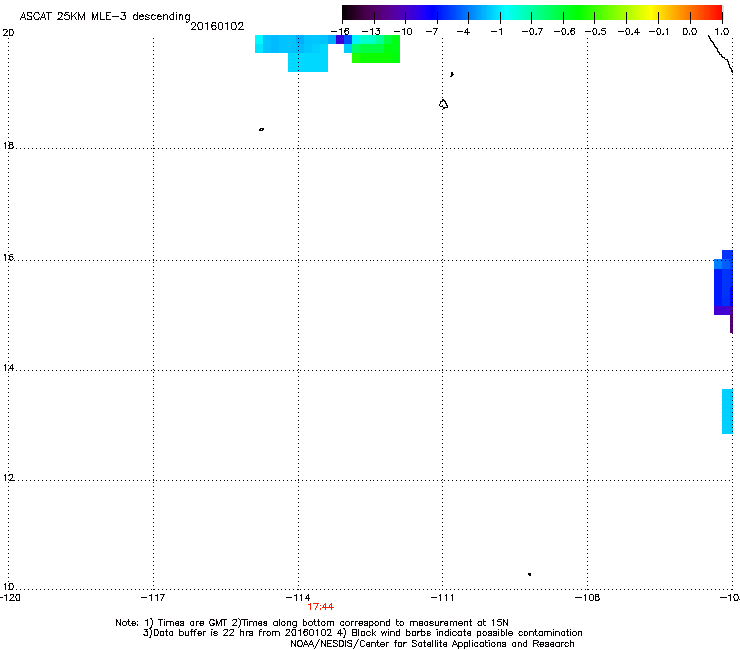Click the 18 latitude axis label

coord(8,145)
